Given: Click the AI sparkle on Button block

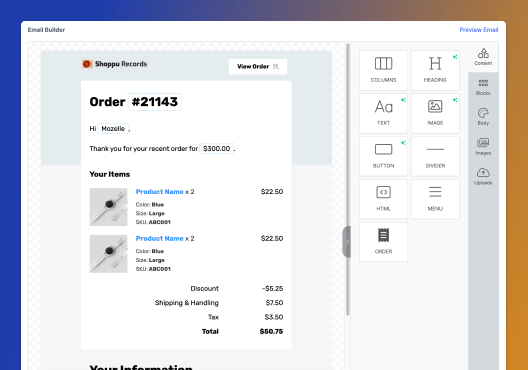Looking at the screenshot, I should coord(403,143).
